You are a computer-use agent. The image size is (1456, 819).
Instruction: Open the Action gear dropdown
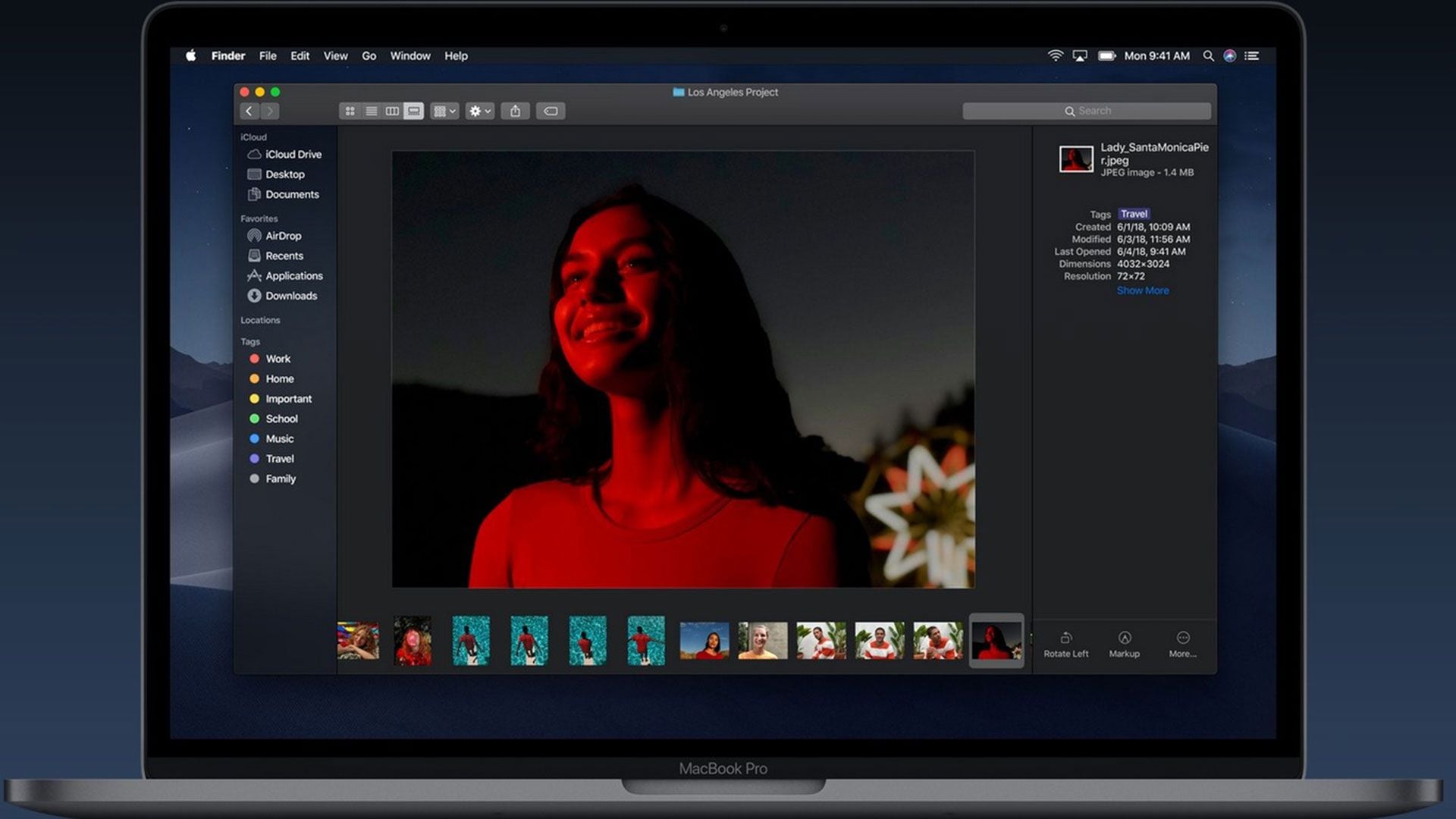(x=479, y=111)
